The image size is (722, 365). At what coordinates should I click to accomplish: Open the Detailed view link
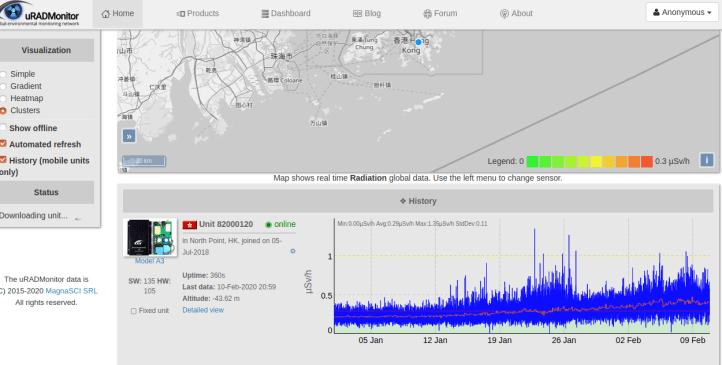[x=203, y=310]
